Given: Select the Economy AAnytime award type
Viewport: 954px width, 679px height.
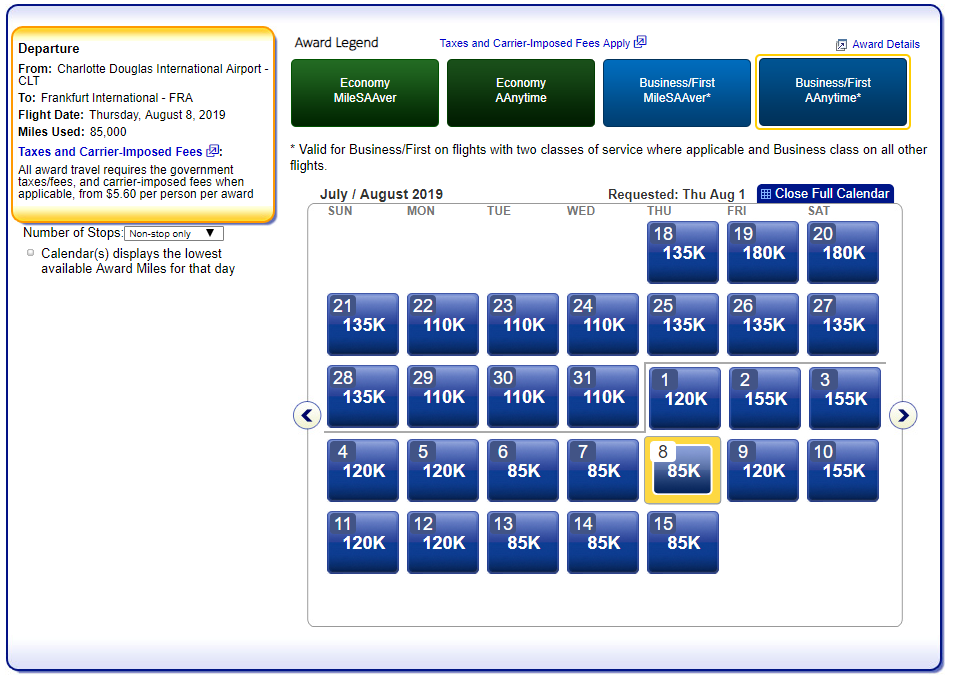Looking at the screenshot, I should 521,92.
